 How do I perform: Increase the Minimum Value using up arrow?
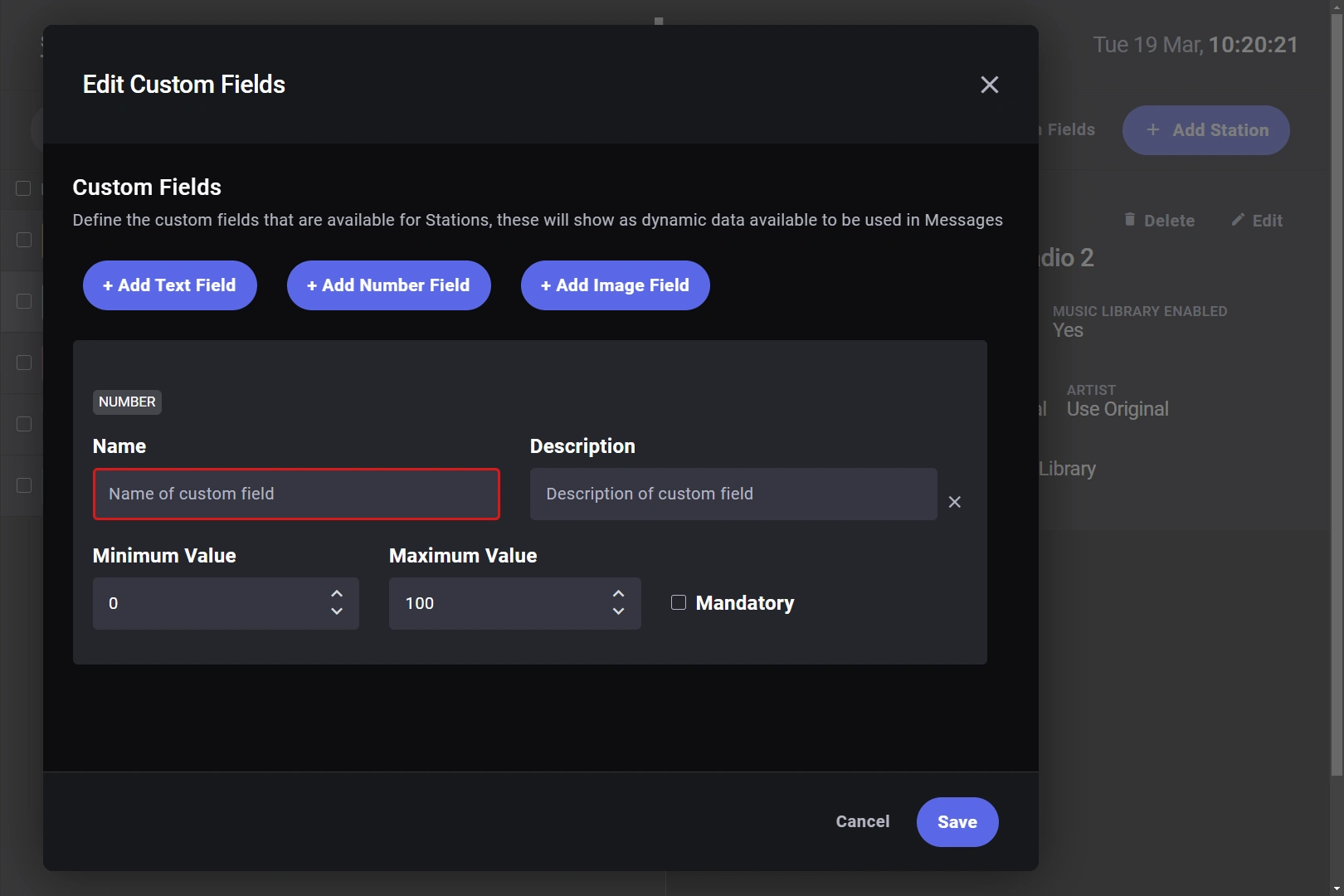point(337,594)
